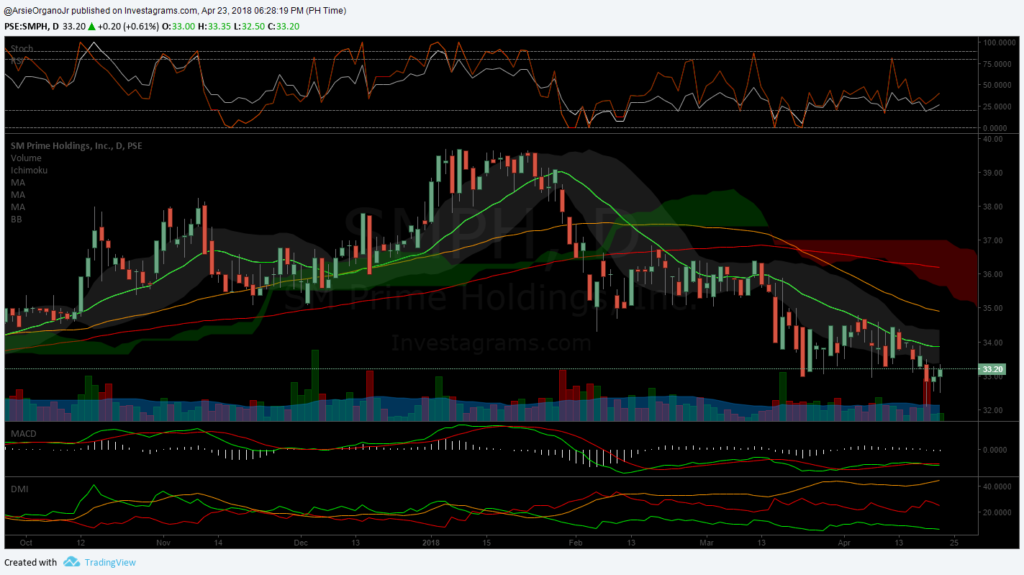The height and width of the screenshot is (575, 1024).
Task: Click the open value O:33.00
Action: tap(178, 26)
